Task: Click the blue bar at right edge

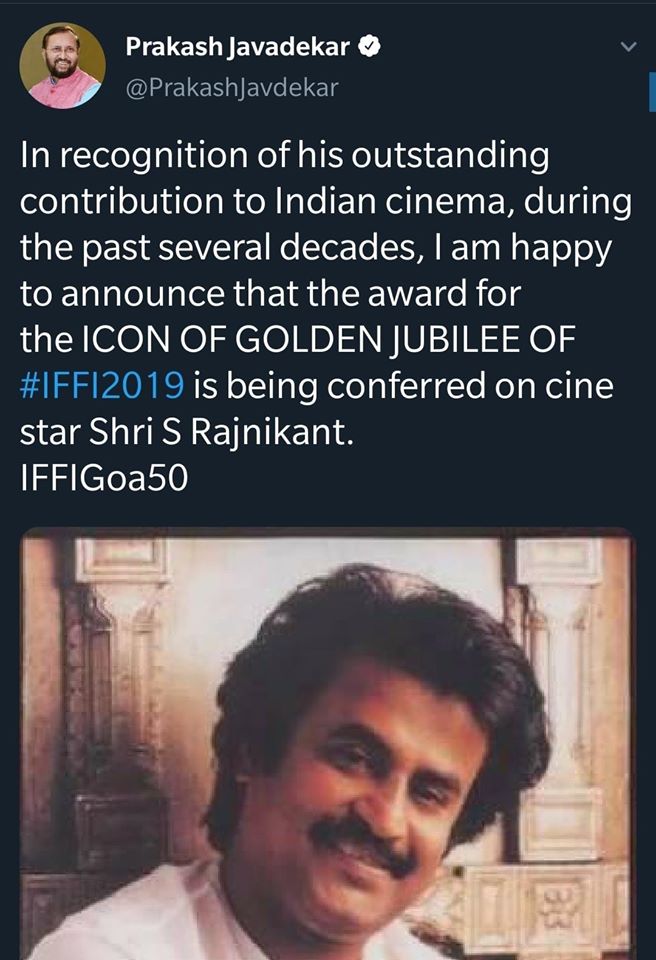Action: (652, 92)
